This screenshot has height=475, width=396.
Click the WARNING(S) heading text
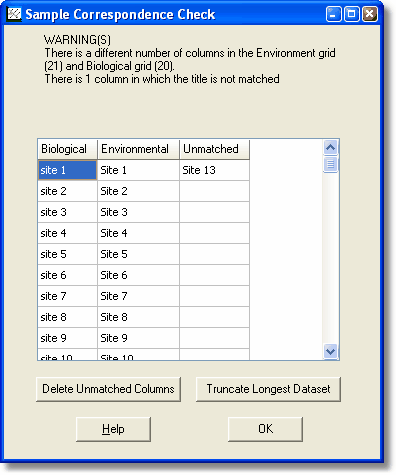point(77,40)
